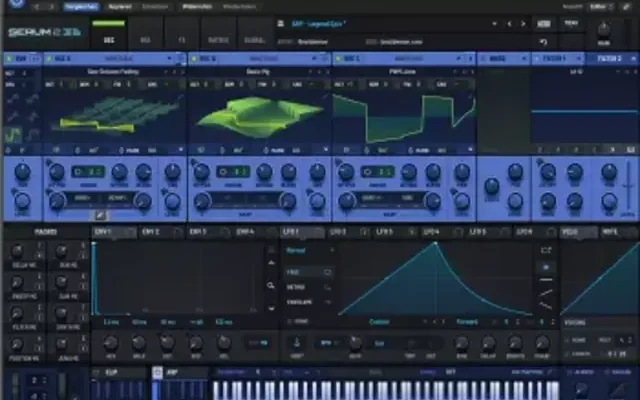Enable the ARP toggle above the keyboard

158,372
